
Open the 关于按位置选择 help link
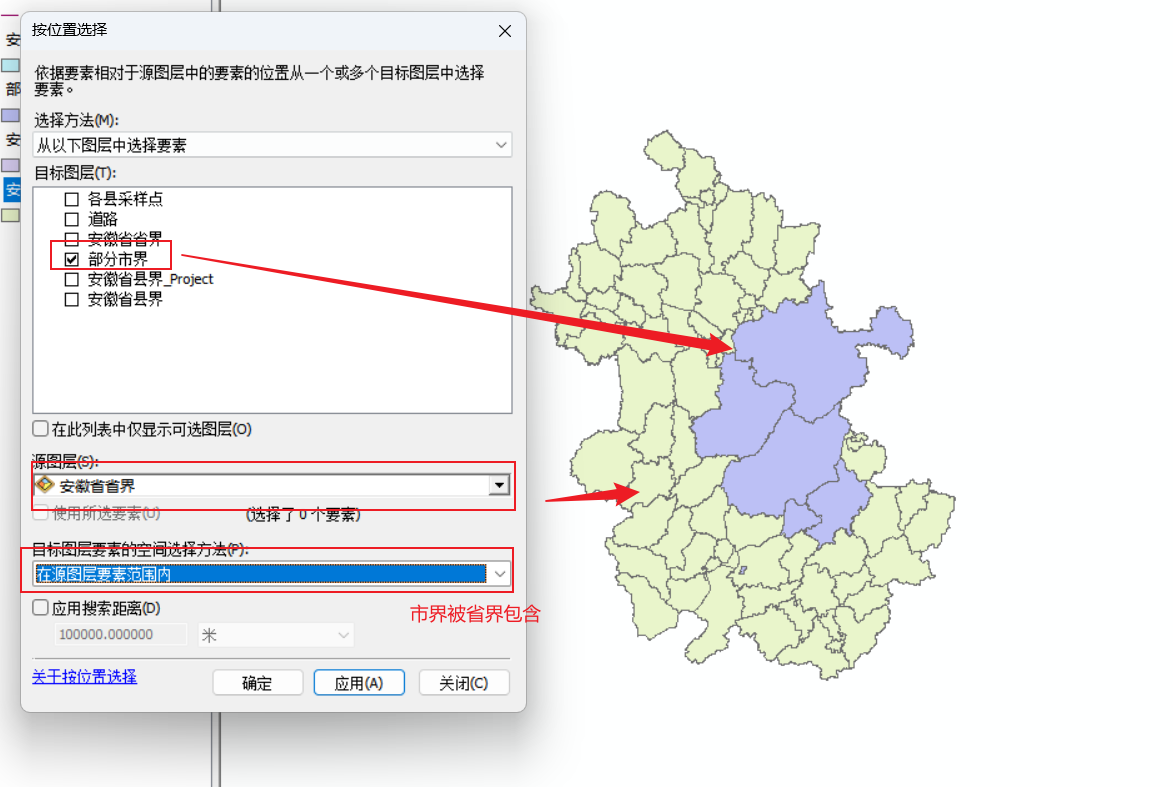85,676
